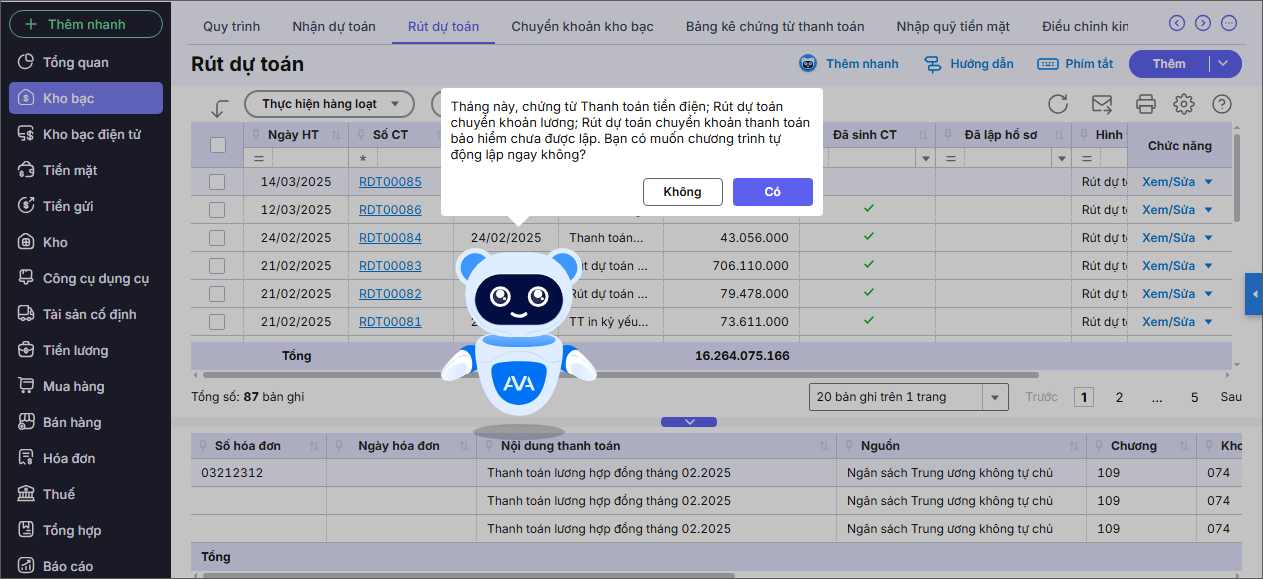Image resolution: width=1263 pixels, height=579 pixels.
Task: Open the settings gear icon
Action: click(x=1184, y=104)
